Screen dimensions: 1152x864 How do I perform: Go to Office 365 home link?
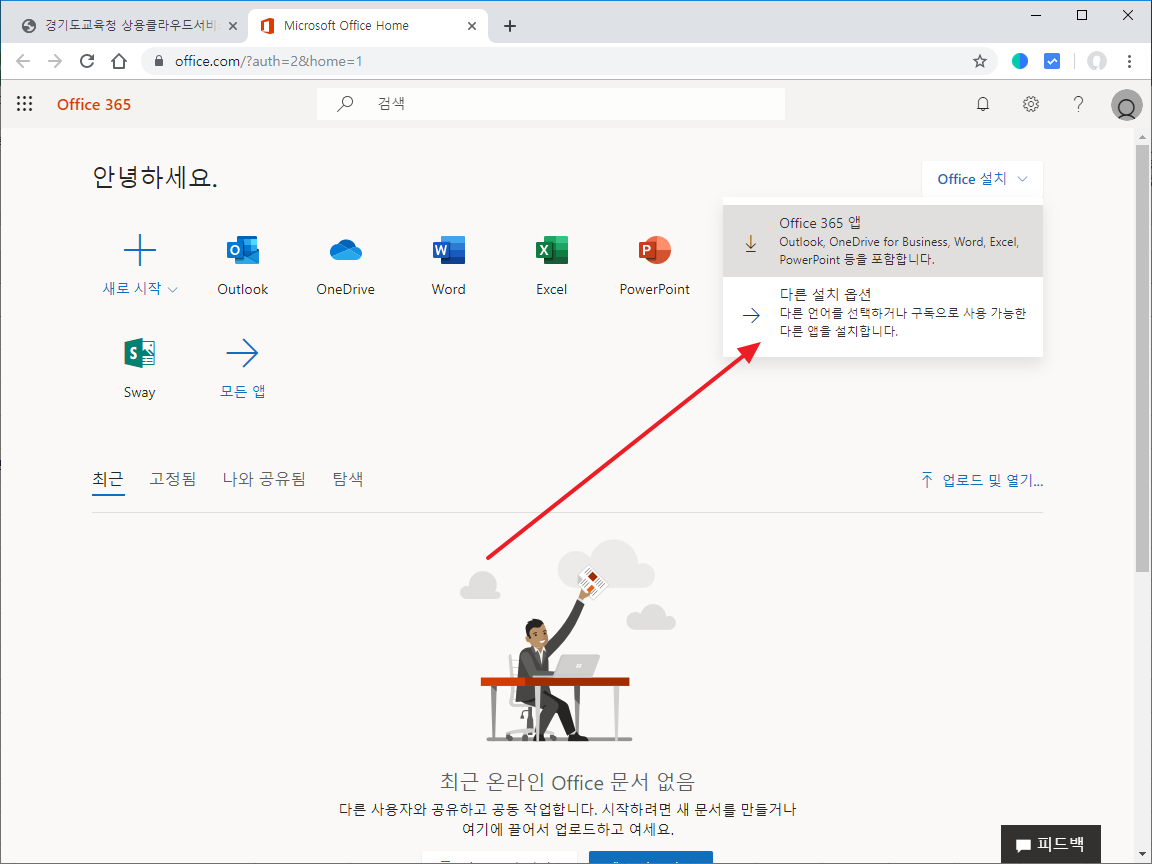click(94, 104)
